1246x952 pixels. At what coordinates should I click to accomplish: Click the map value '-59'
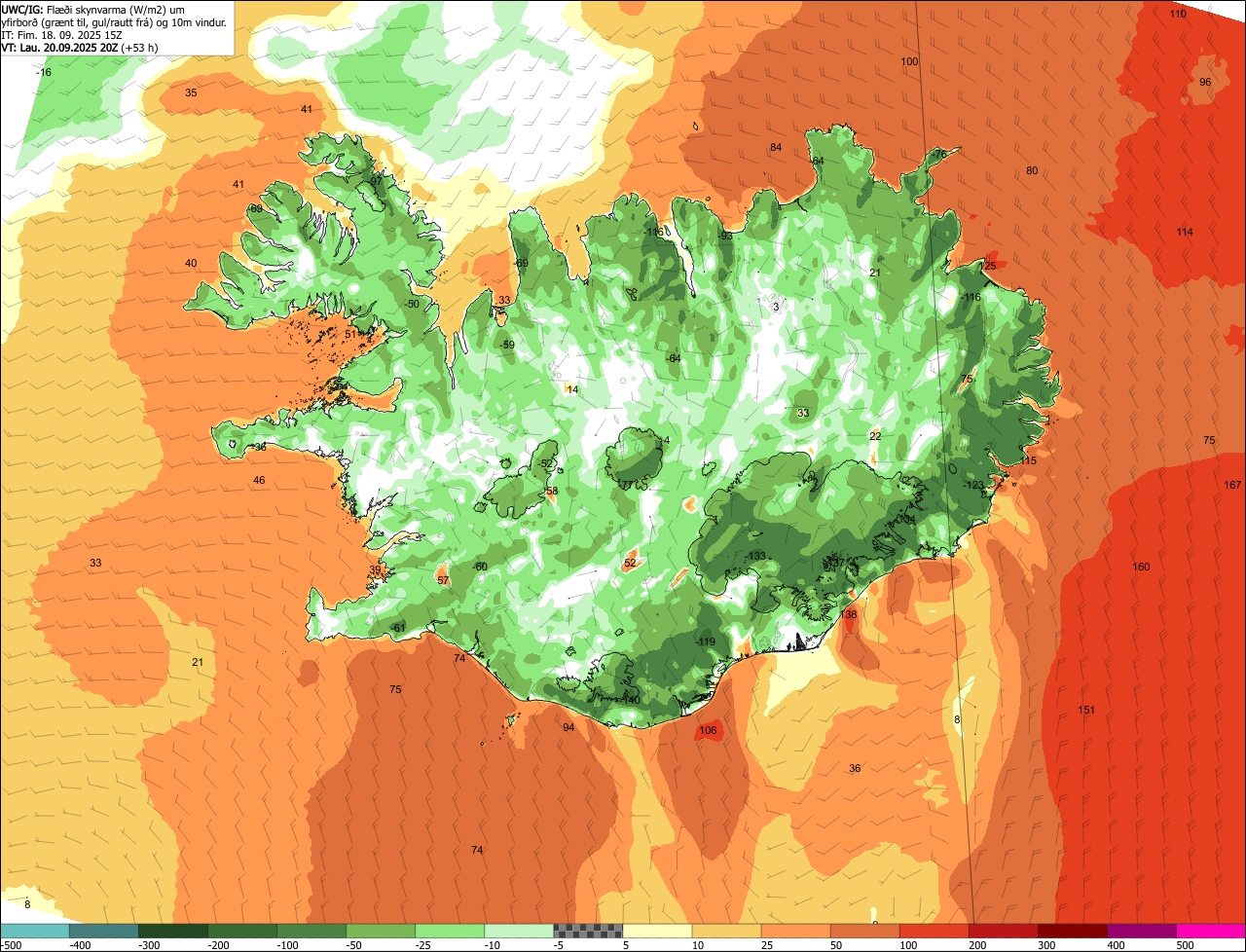507,345
